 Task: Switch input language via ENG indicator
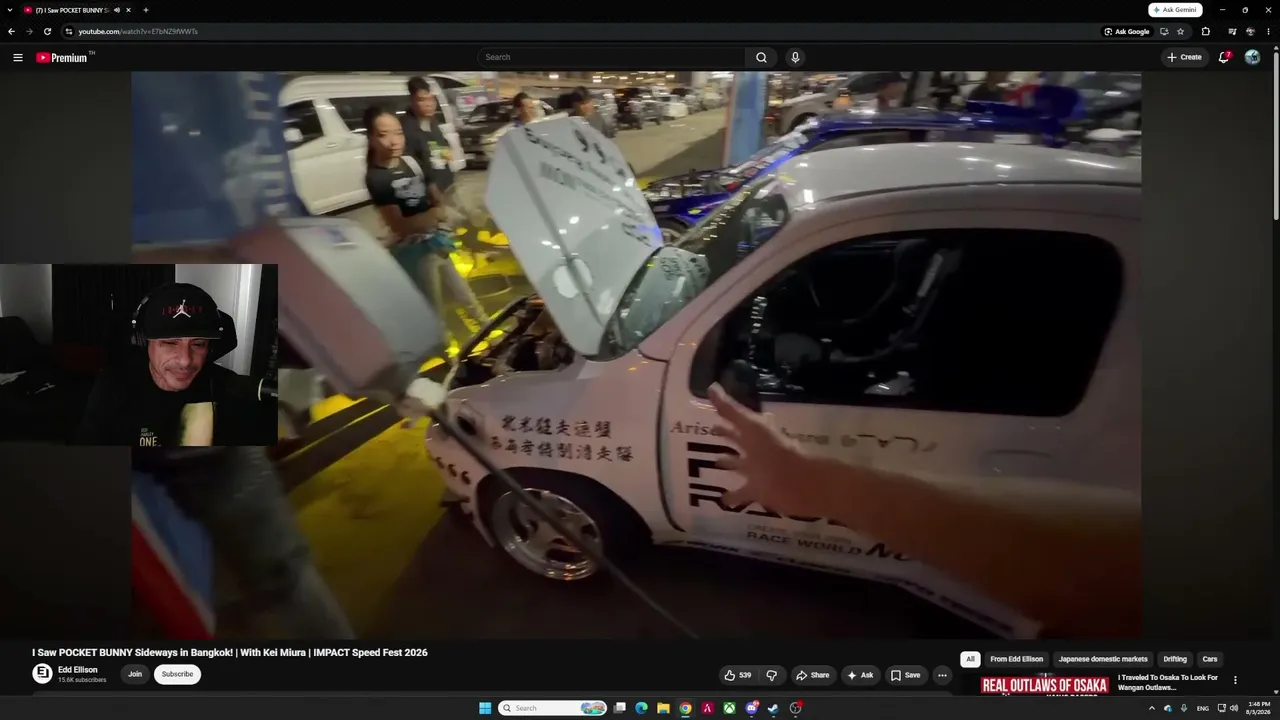point(1202,708)
